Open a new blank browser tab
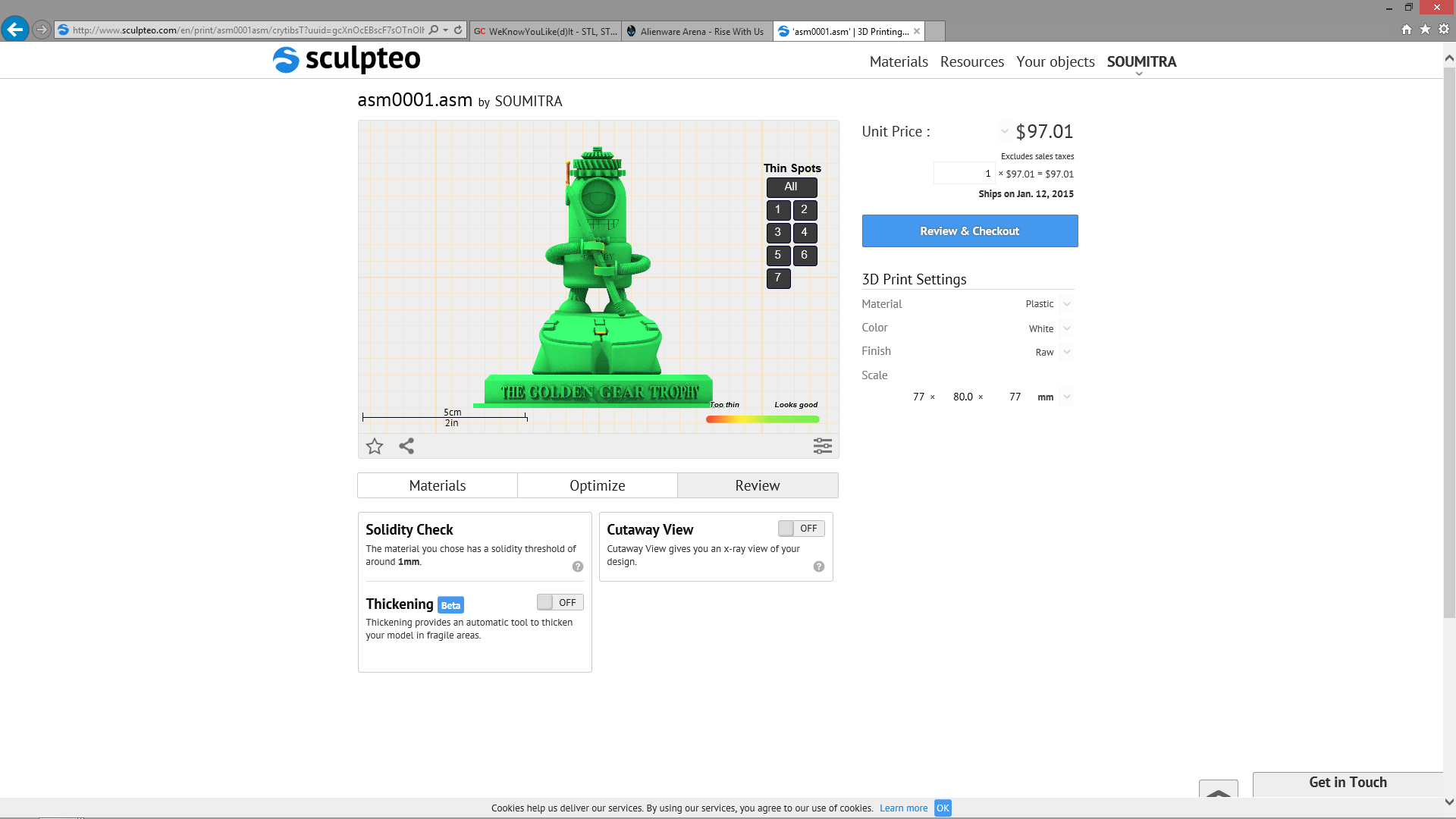Screen dimensions: 1456x819 (936, 31)
